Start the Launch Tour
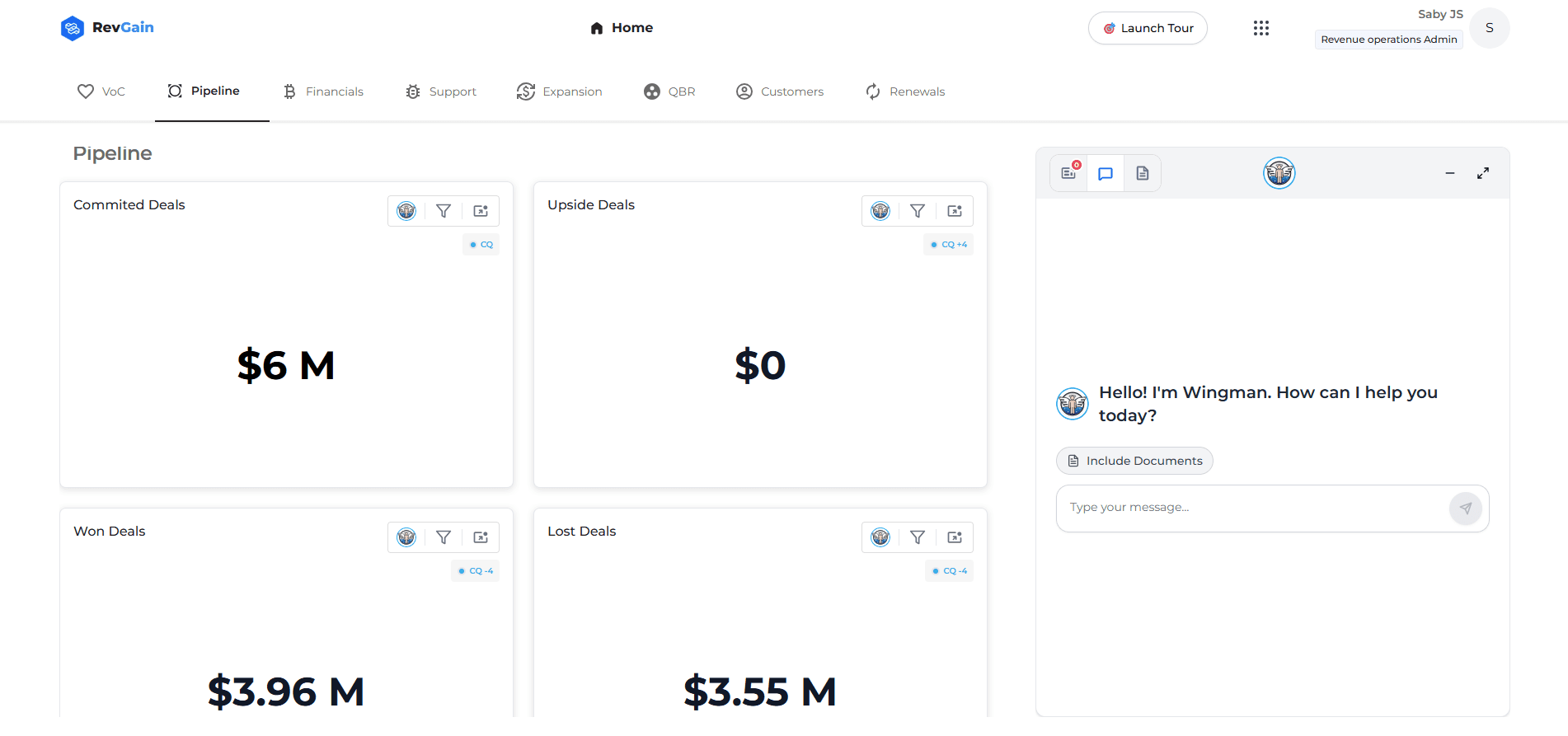Screen dimensions: 1568x736 click(x=1148, y=28)
